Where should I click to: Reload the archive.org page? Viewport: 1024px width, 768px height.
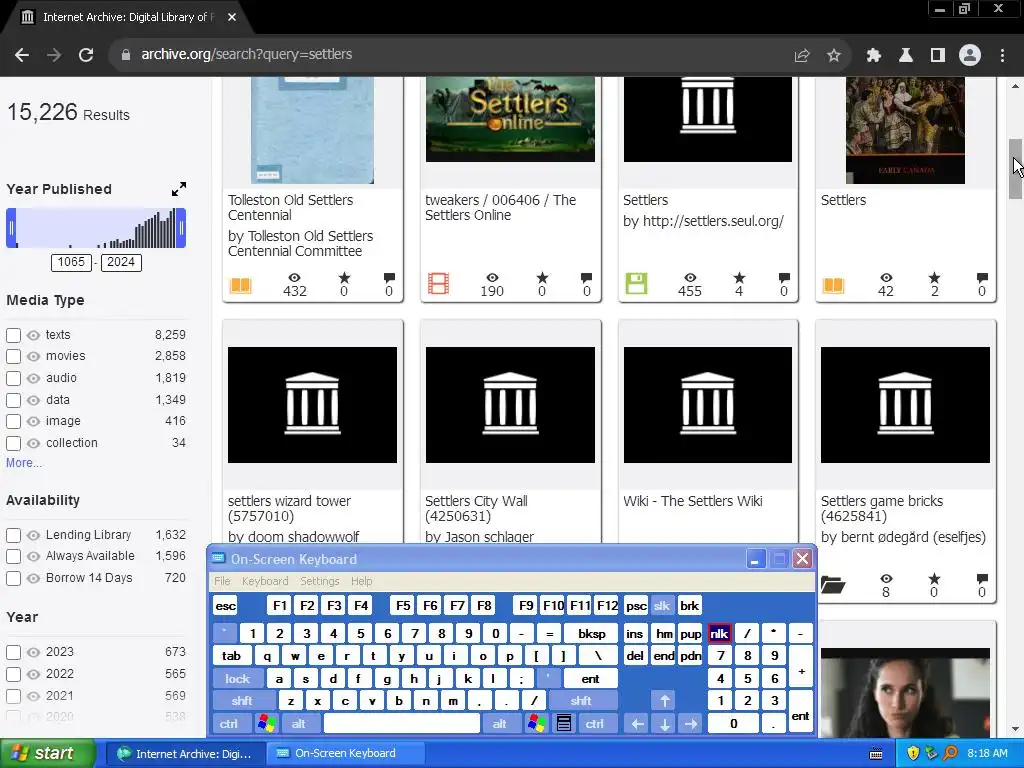click(86, 55)
